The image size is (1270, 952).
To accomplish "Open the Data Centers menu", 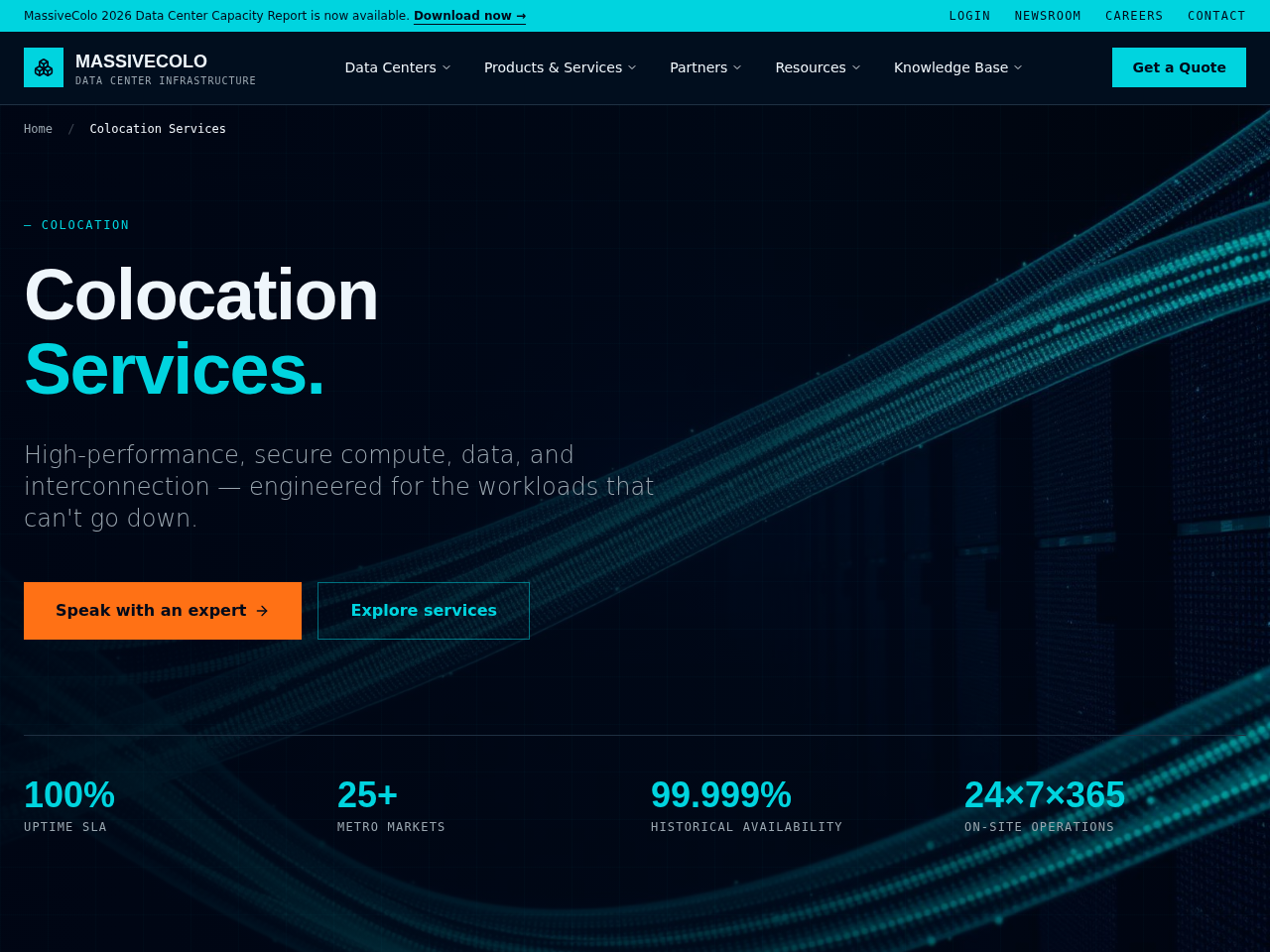I will [x=398, y=67].
